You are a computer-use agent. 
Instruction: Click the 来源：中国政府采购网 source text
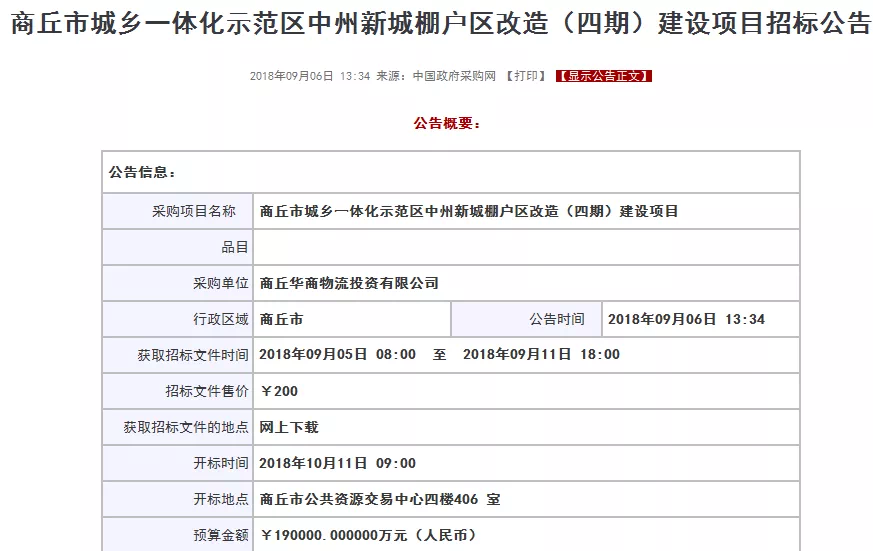pos(436,76)
